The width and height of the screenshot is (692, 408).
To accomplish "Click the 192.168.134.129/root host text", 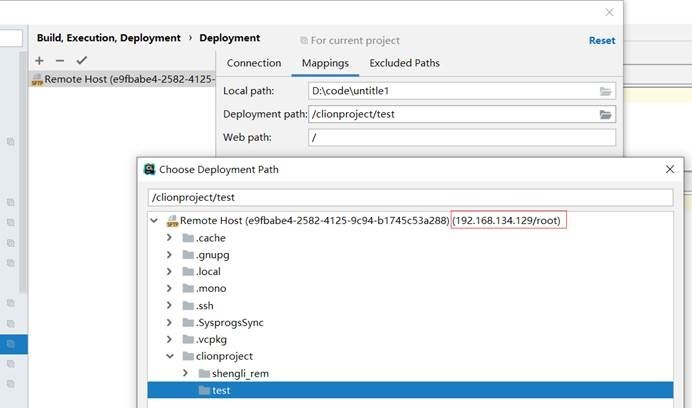I will click(507, 220).
